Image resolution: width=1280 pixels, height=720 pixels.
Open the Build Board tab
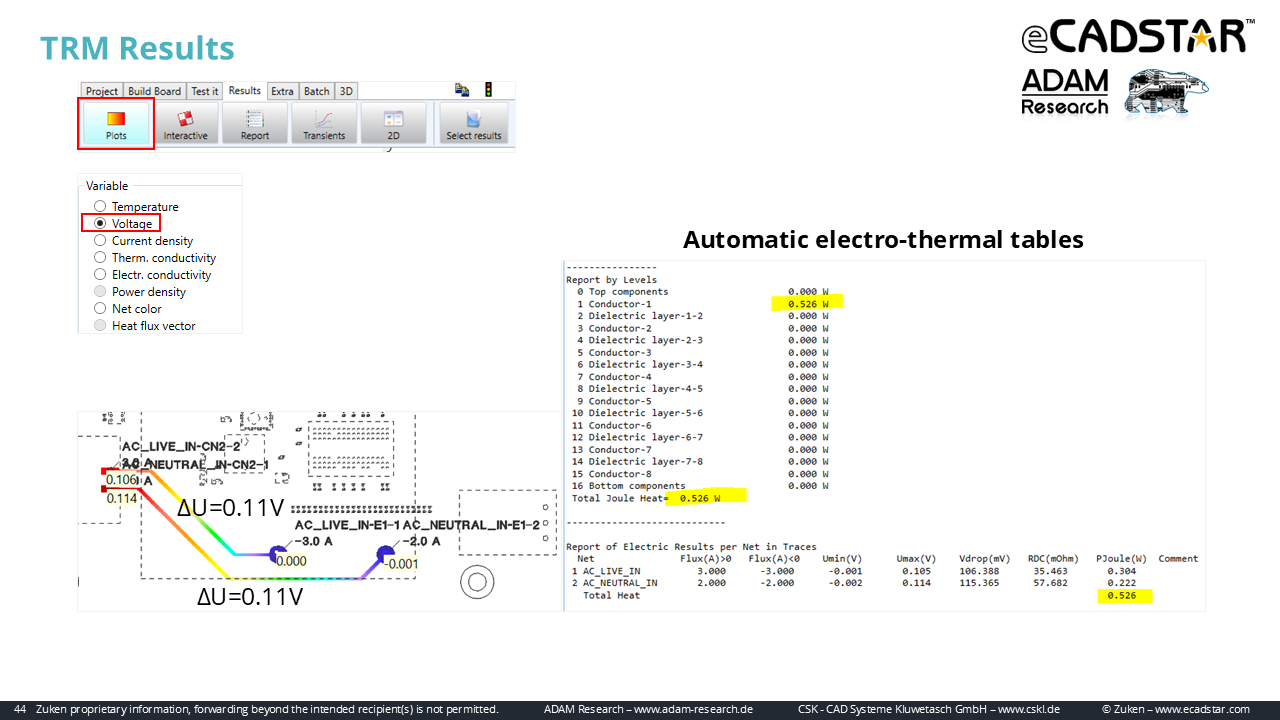click(x=155, y=91)
